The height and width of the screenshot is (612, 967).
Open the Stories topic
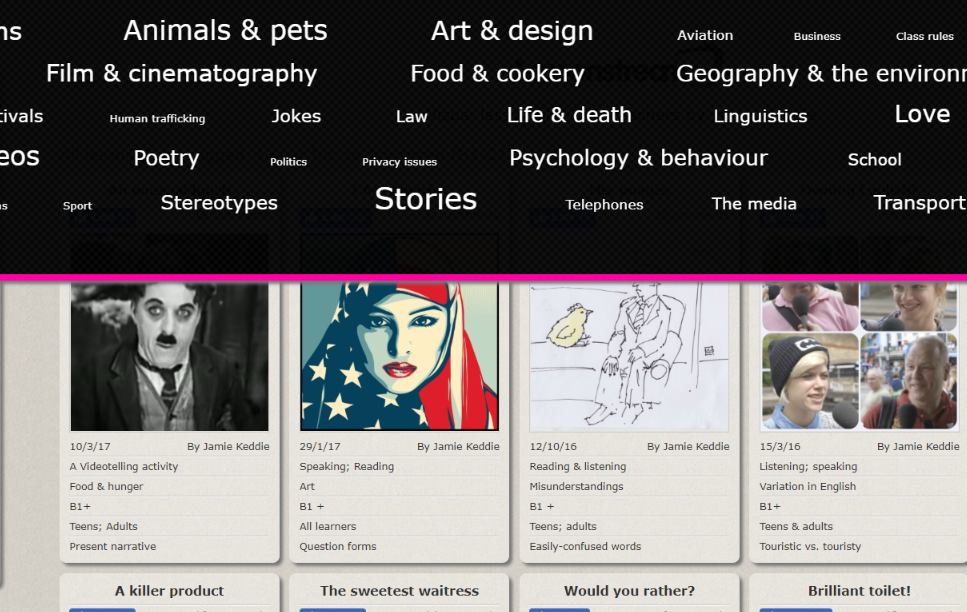426,199
